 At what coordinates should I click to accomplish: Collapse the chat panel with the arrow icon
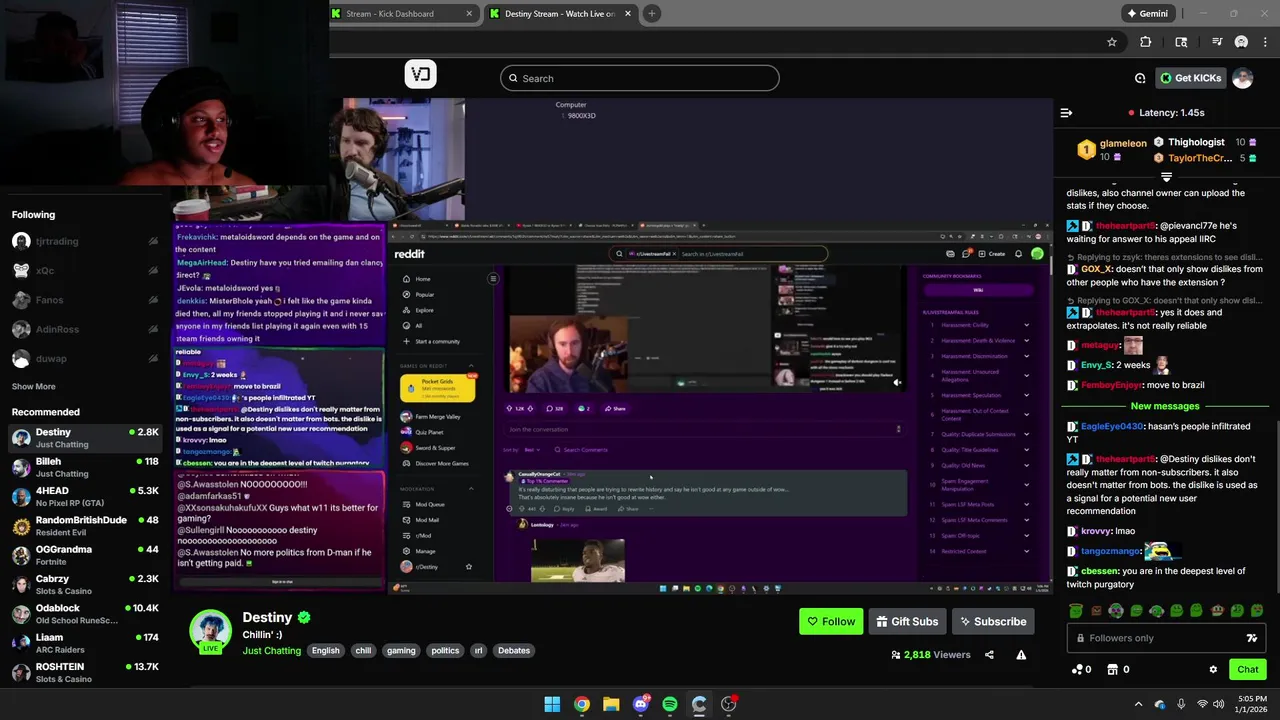[x=1066, y=113]
